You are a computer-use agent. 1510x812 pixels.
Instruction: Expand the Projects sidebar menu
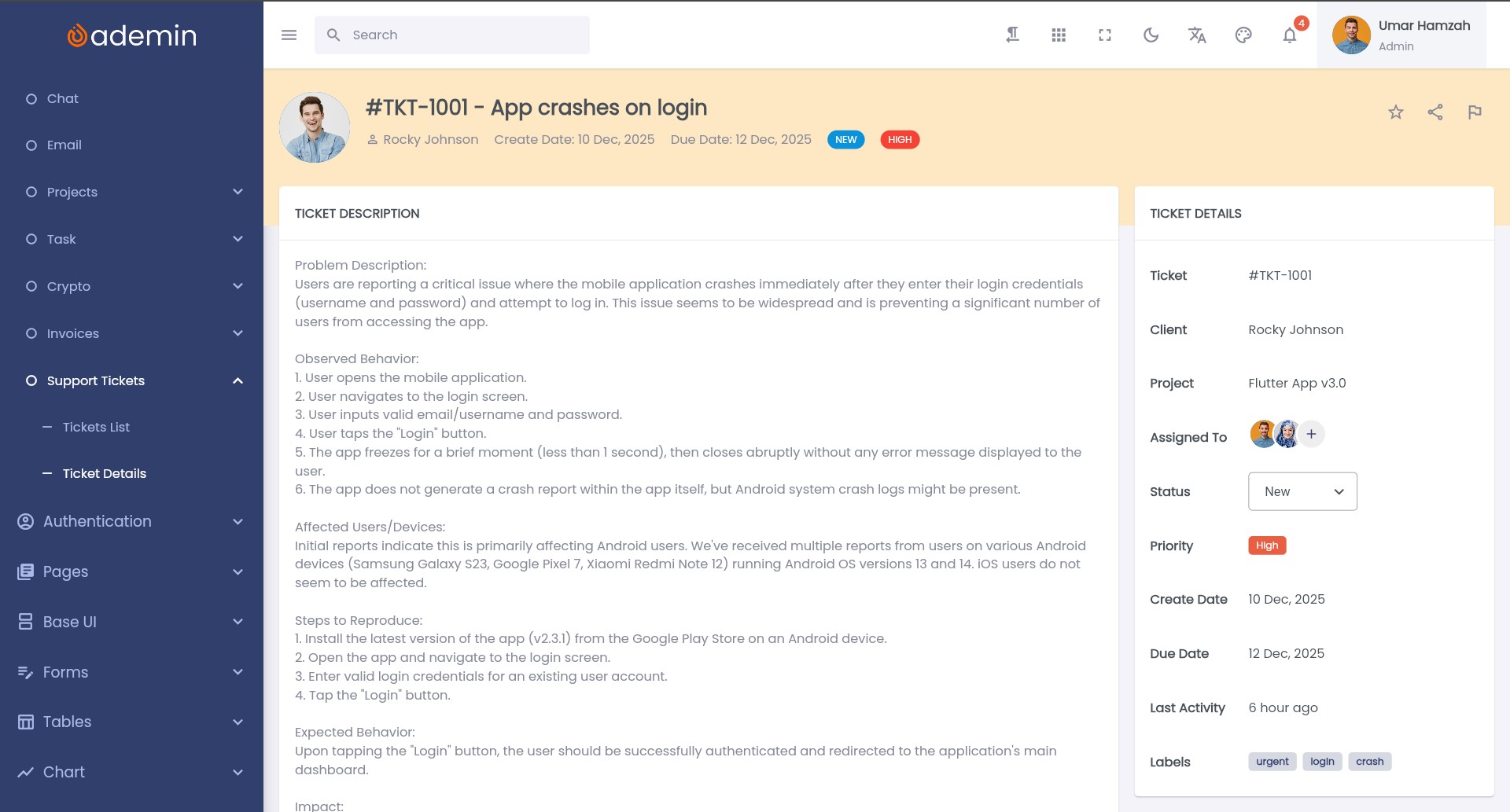[x=132, y=192]
